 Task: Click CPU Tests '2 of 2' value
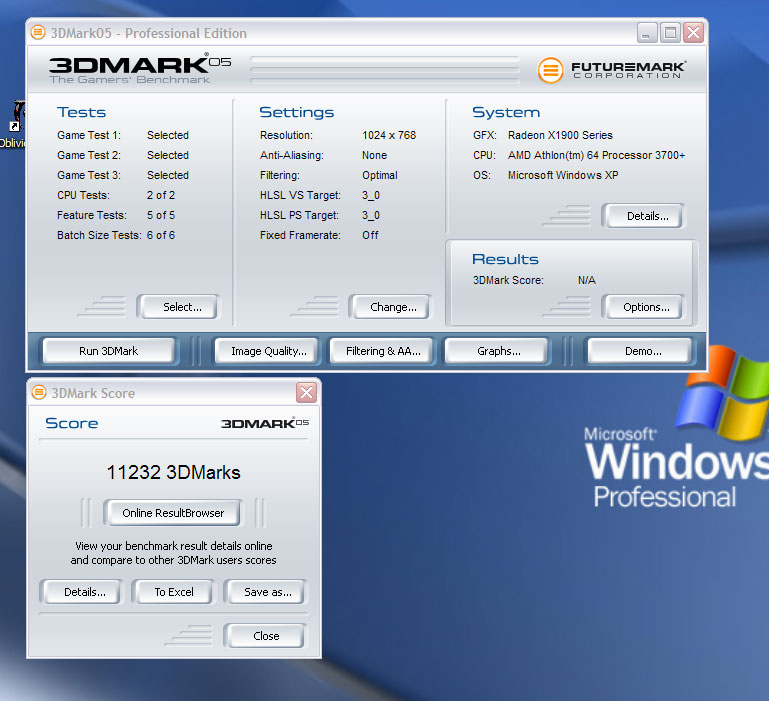161,195
